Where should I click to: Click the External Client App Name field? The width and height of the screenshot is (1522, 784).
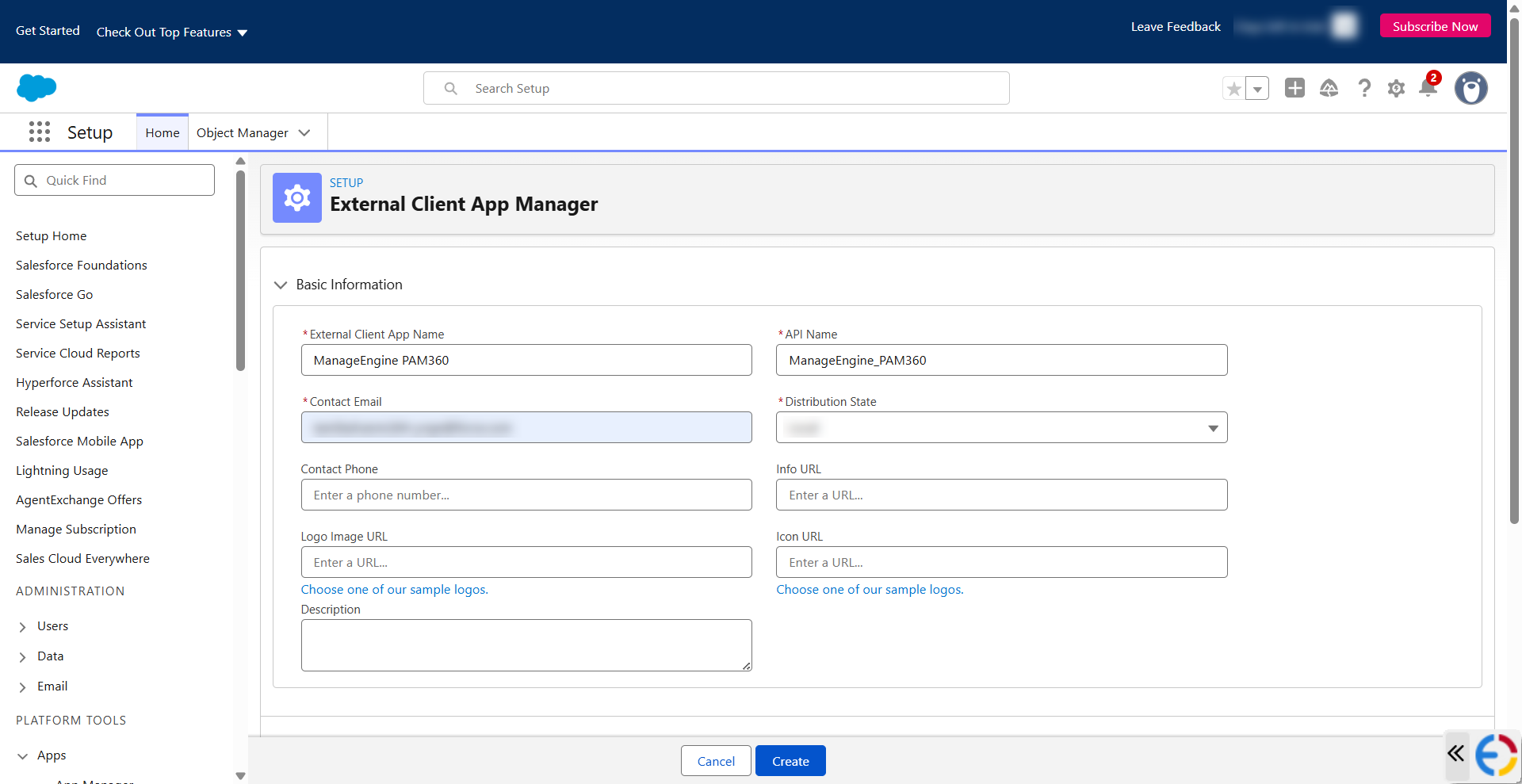[x=526, y=360]
